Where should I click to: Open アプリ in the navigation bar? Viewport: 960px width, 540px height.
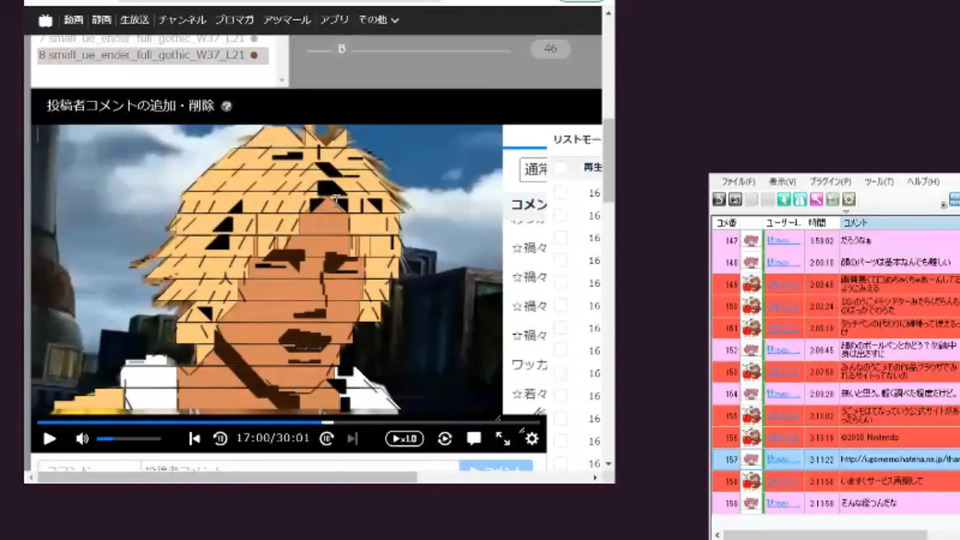[334, 20]
